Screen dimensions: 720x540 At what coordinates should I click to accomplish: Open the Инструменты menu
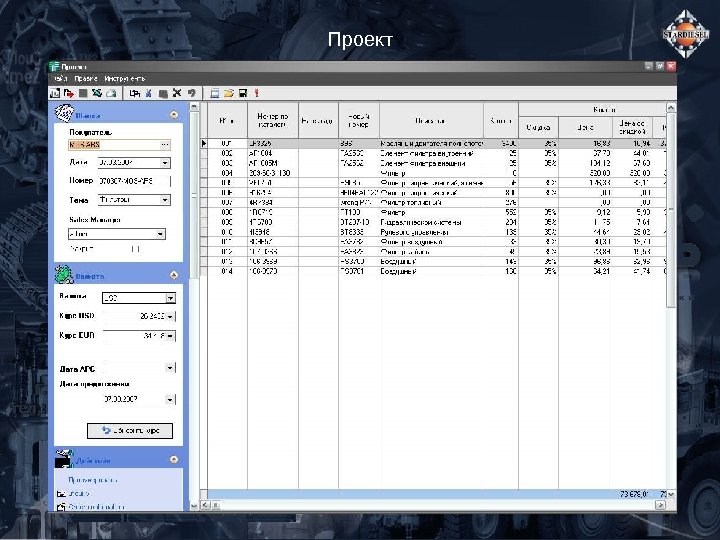(x=124, y=79)
